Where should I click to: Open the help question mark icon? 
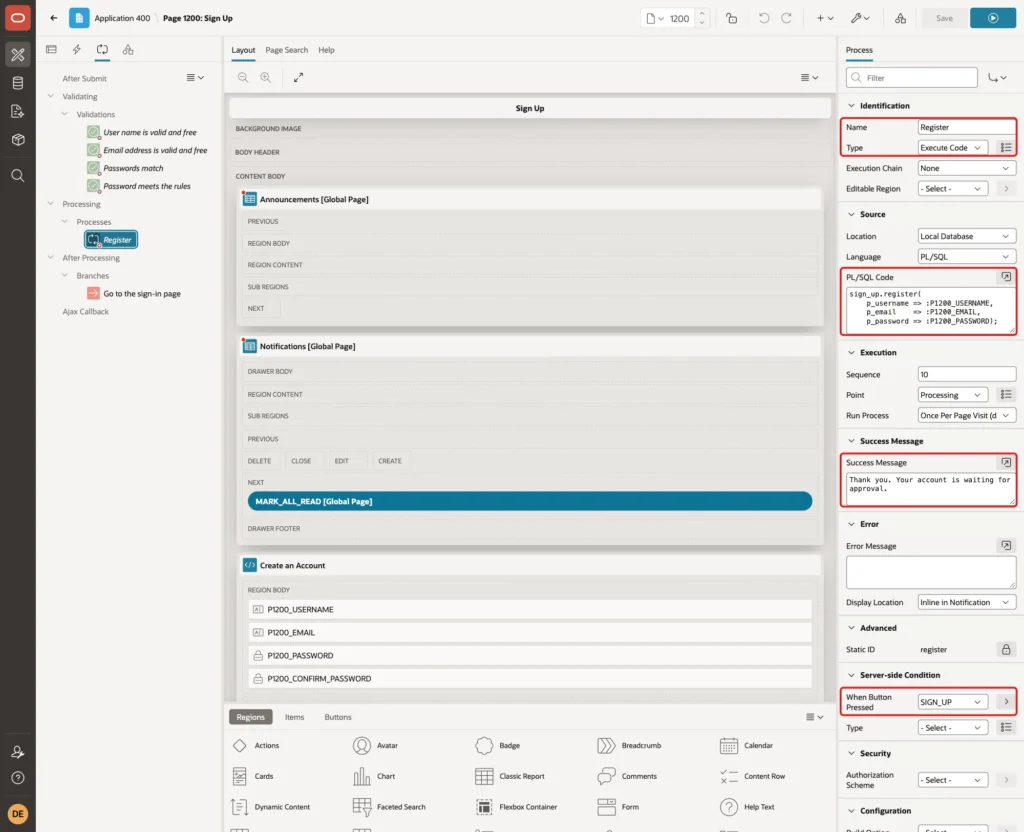[18, 778]
